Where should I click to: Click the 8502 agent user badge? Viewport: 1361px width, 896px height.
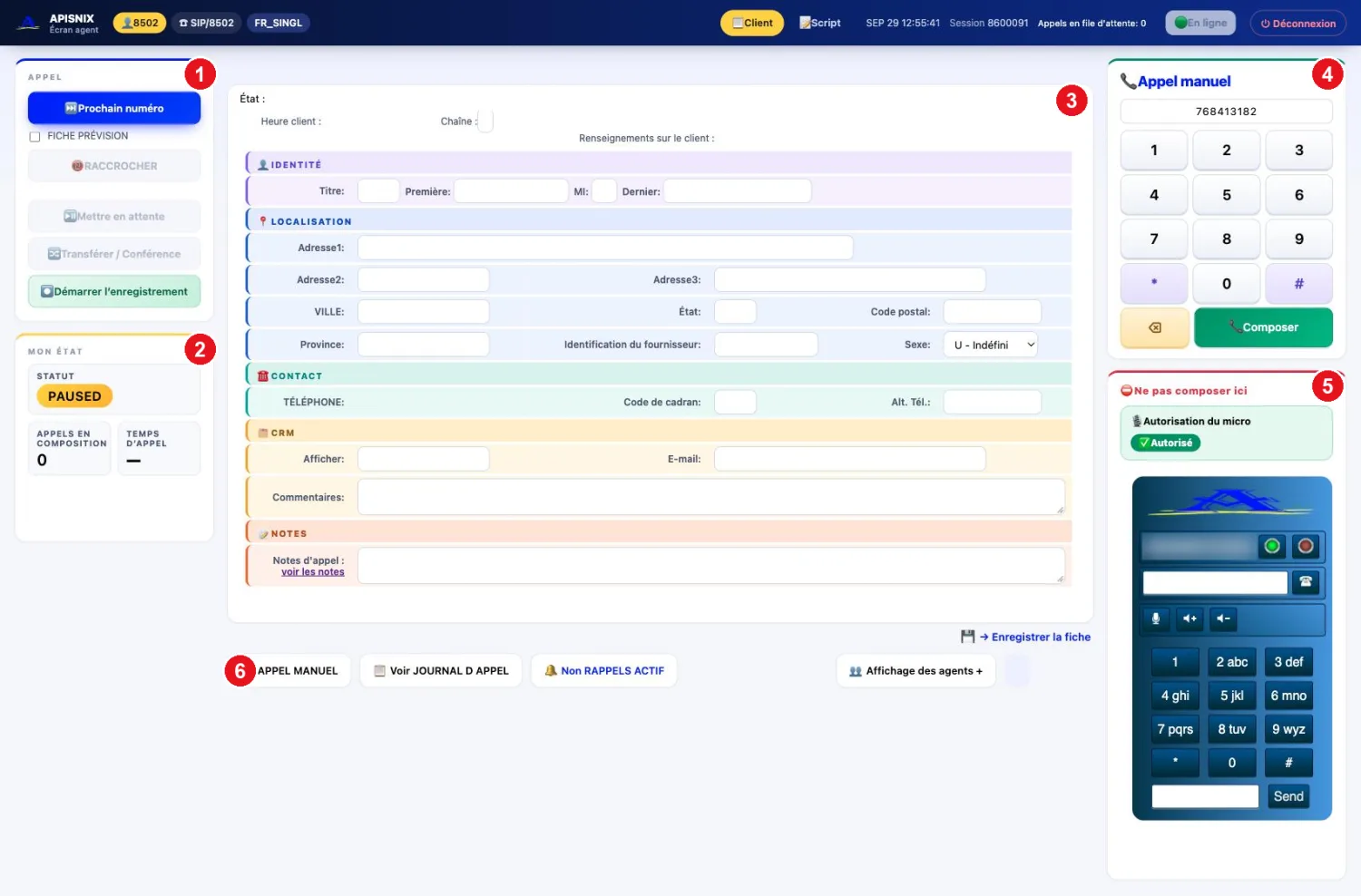click(x=139, y=23)
